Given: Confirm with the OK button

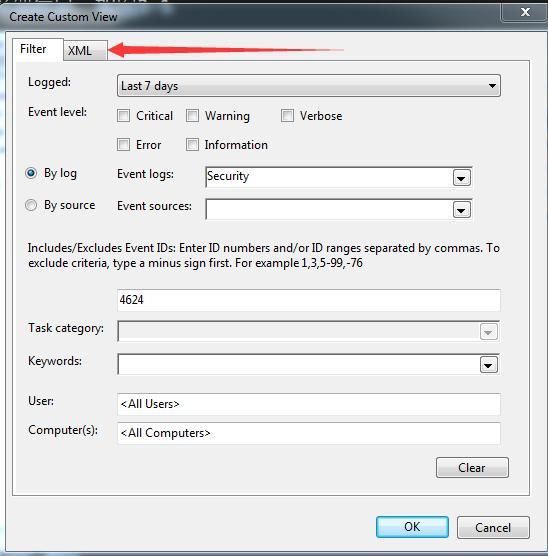Looking at the screenshot, I should [x=412, y=527].
